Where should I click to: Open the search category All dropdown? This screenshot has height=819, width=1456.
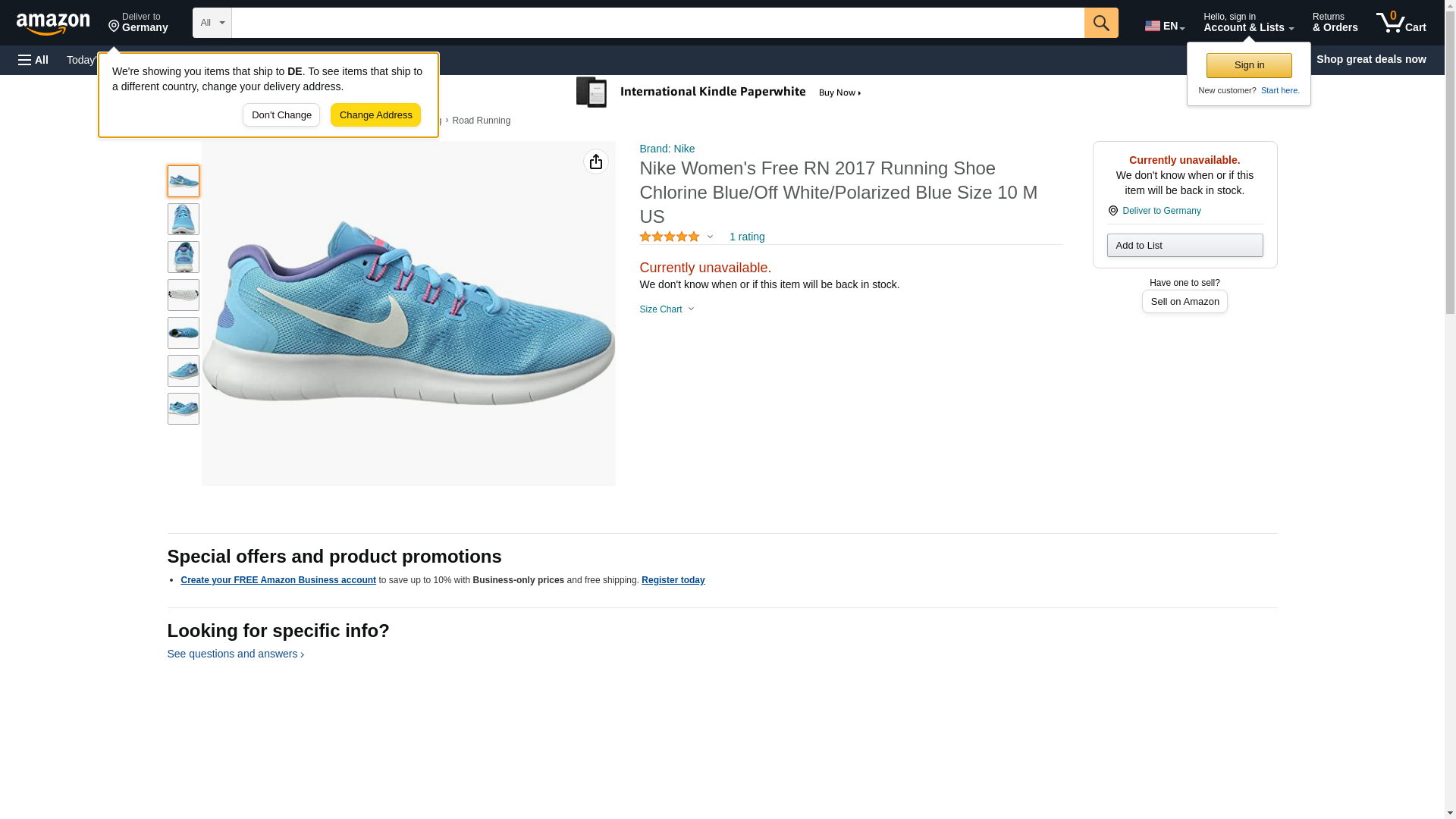(212, 23)
